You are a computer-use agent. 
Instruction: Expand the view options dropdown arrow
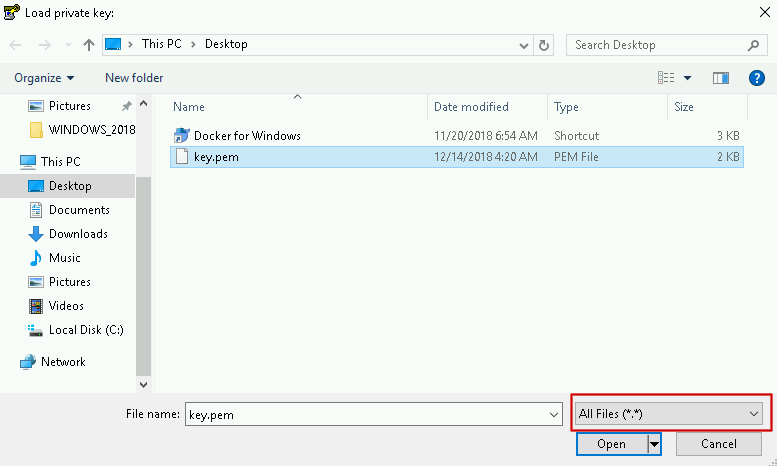coord(688,78)
